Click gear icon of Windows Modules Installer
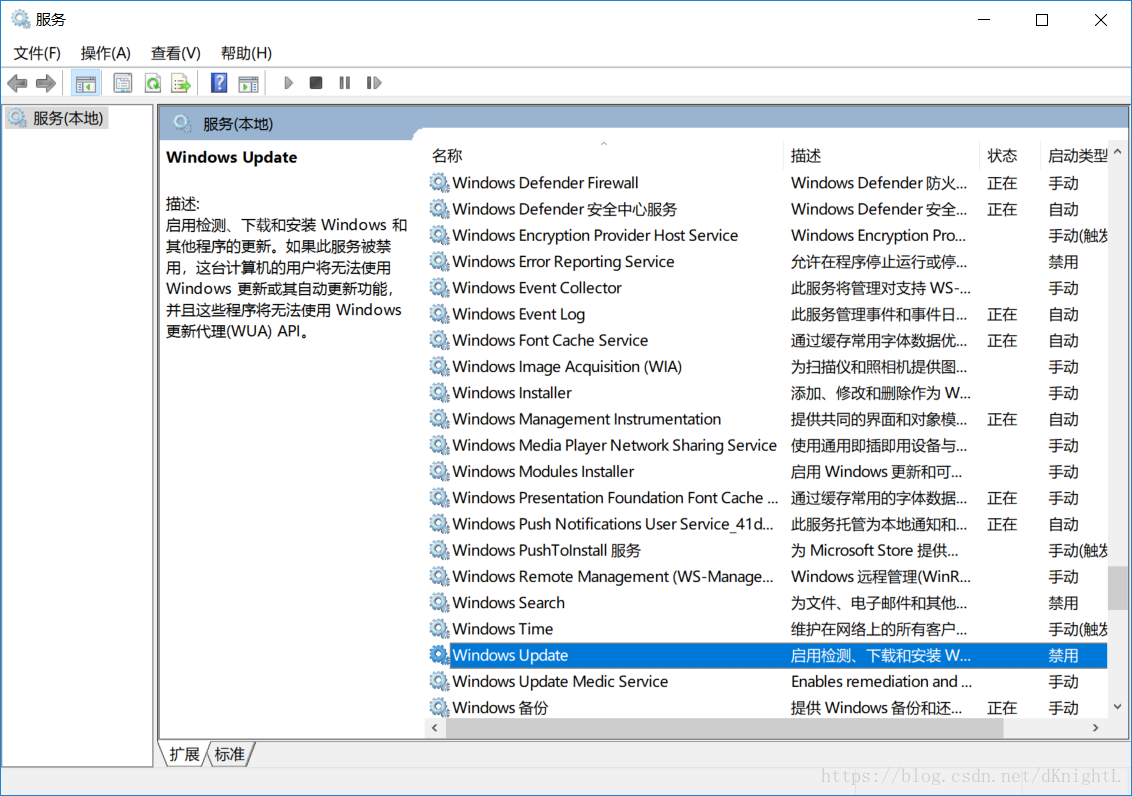This screenshot has width=1132, height=796. click(x=439, y=471)
